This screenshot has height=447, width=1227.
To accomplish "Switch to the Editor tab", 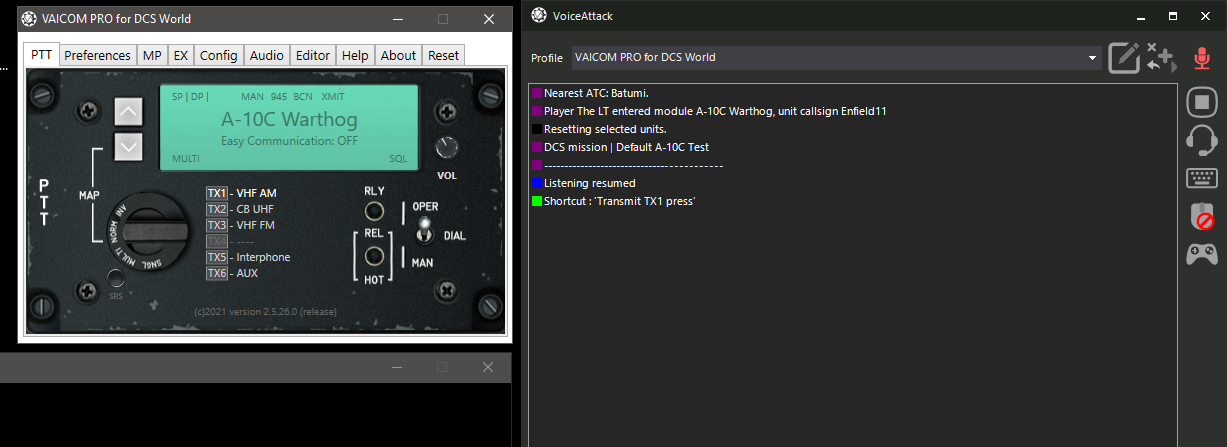I will [x=313, y=56].
